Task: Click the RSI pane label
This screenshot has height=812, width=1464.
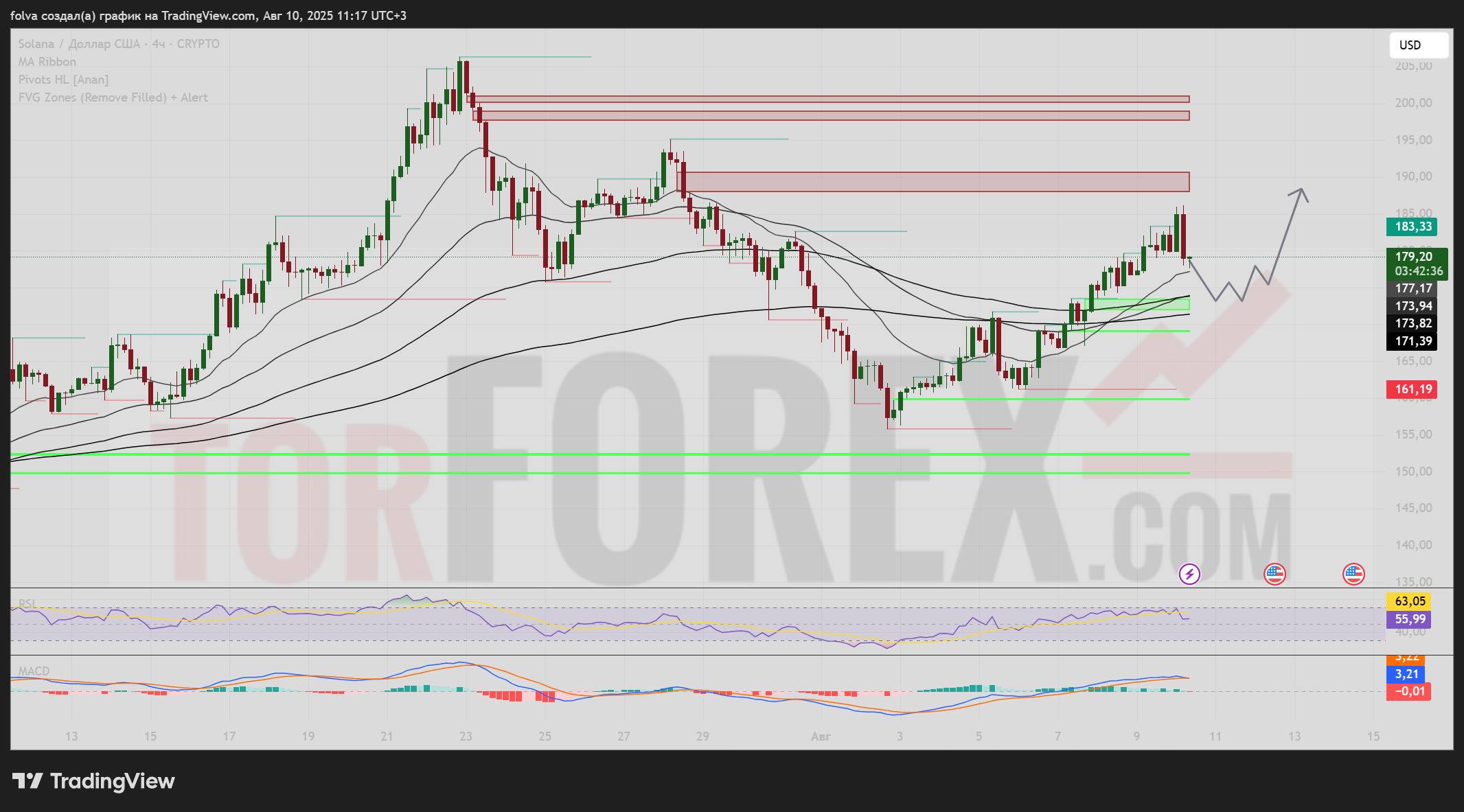Action: (x=27, y=604)
